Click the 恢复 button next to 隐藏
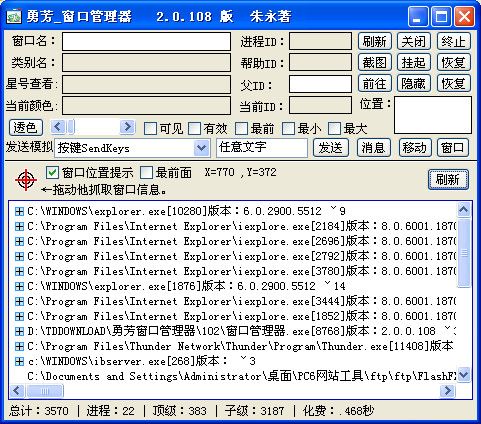The image size is (481, 424). pos(453,83)
